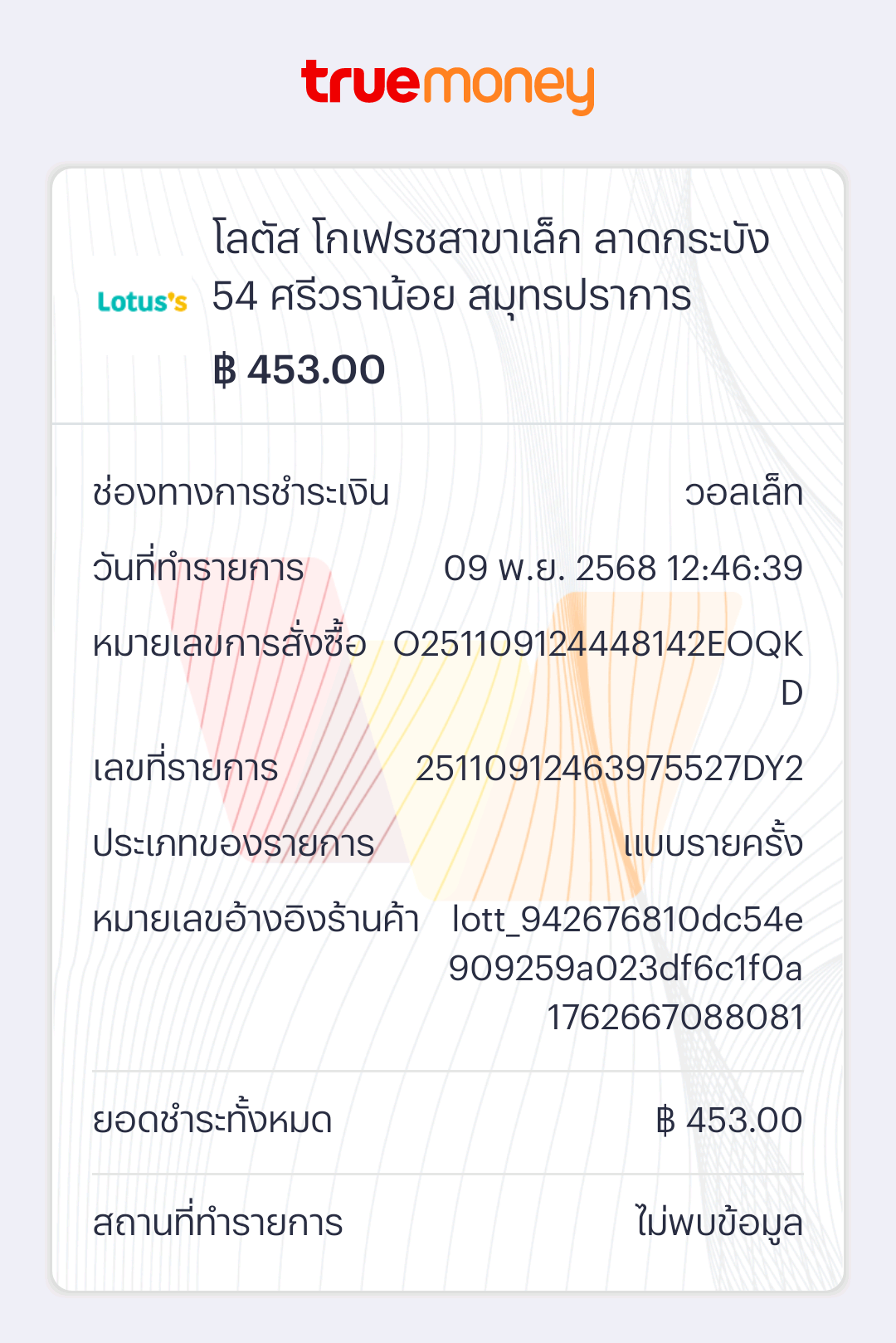Tap the หมายเลขอ้างอิงร้านค้า label
This screenshot has width=896, height=1343.
tap(256, 920)
